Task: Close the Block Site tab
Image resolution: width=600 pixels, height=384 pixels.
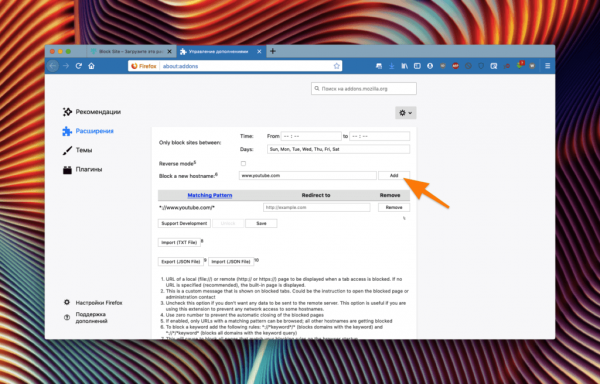Action: [x=170, y=51]
